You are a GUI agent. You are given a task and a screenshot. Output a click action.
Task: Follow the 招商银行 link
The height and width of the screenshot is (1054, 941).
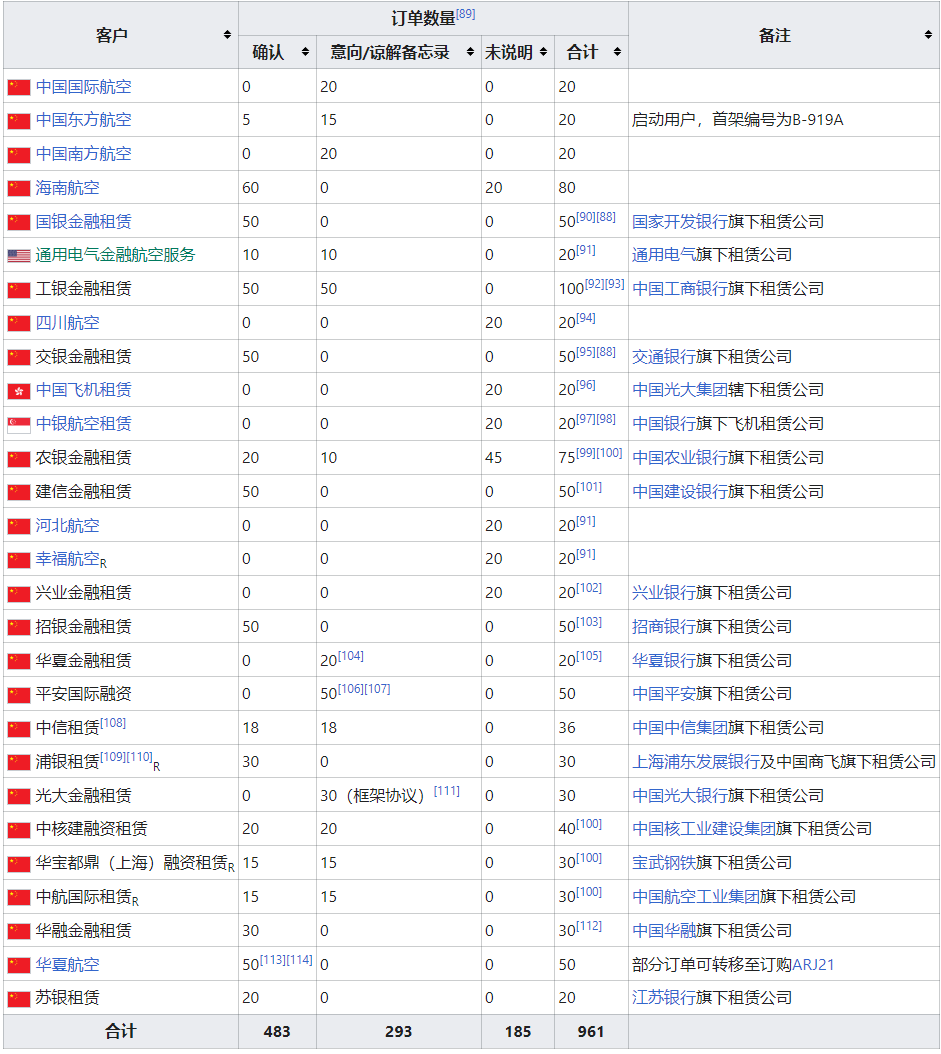point(663,626)
